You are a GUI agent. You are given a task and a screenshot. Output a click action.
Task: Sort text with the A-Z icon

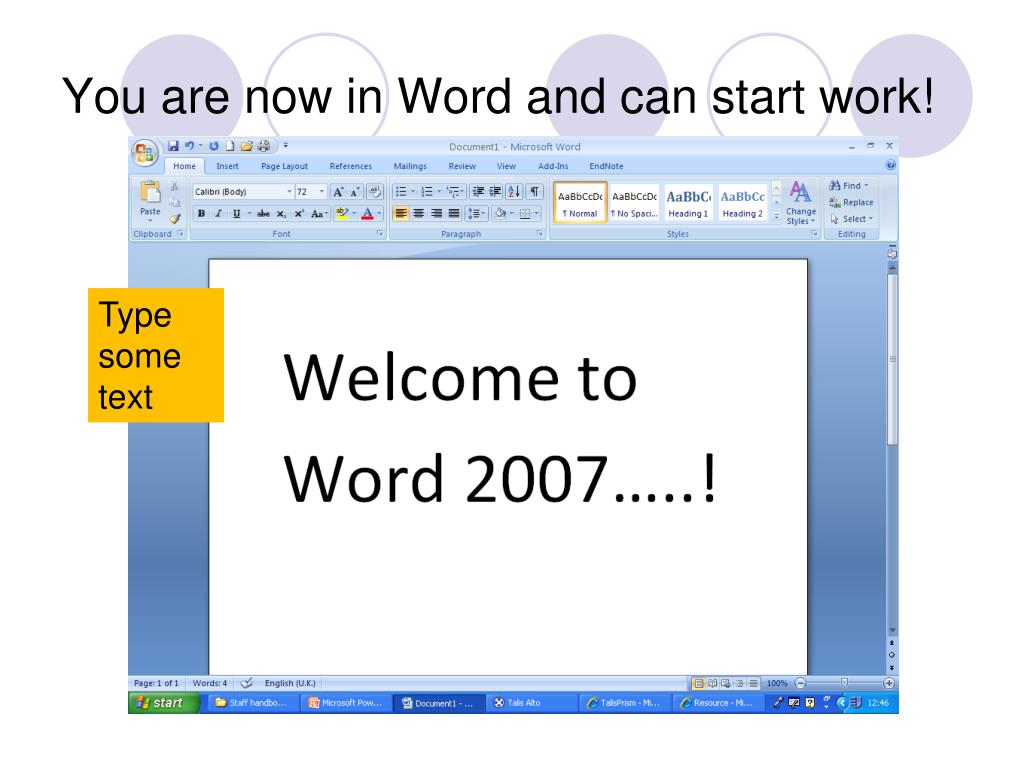pos(515,192)
